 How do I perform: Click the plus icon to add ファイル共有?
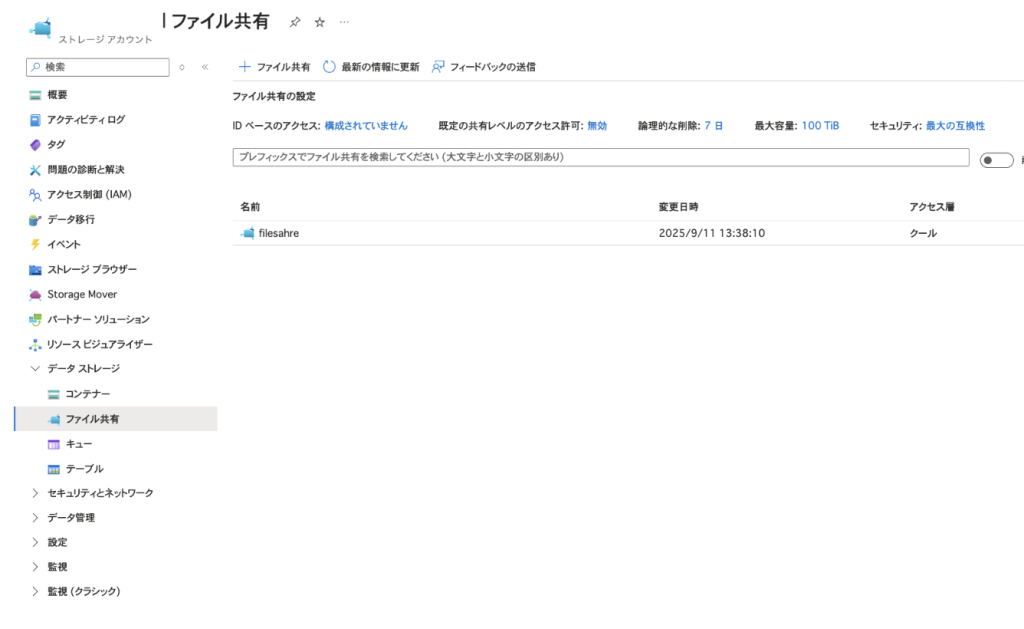pos(244,67)
